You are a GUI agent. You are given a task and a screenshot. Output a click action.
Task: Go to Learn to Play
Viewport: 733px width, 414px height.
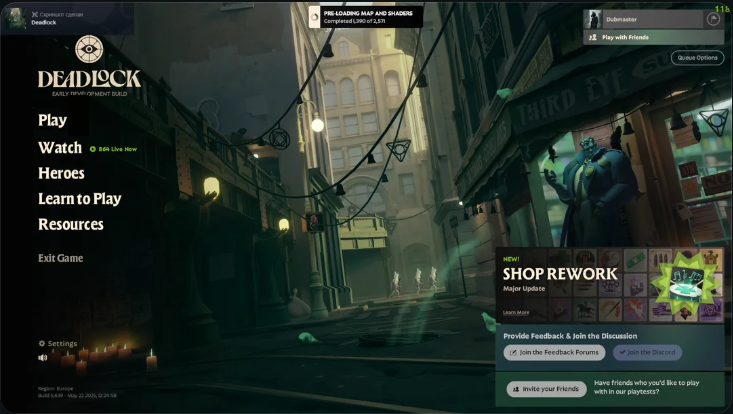(79, 199)
